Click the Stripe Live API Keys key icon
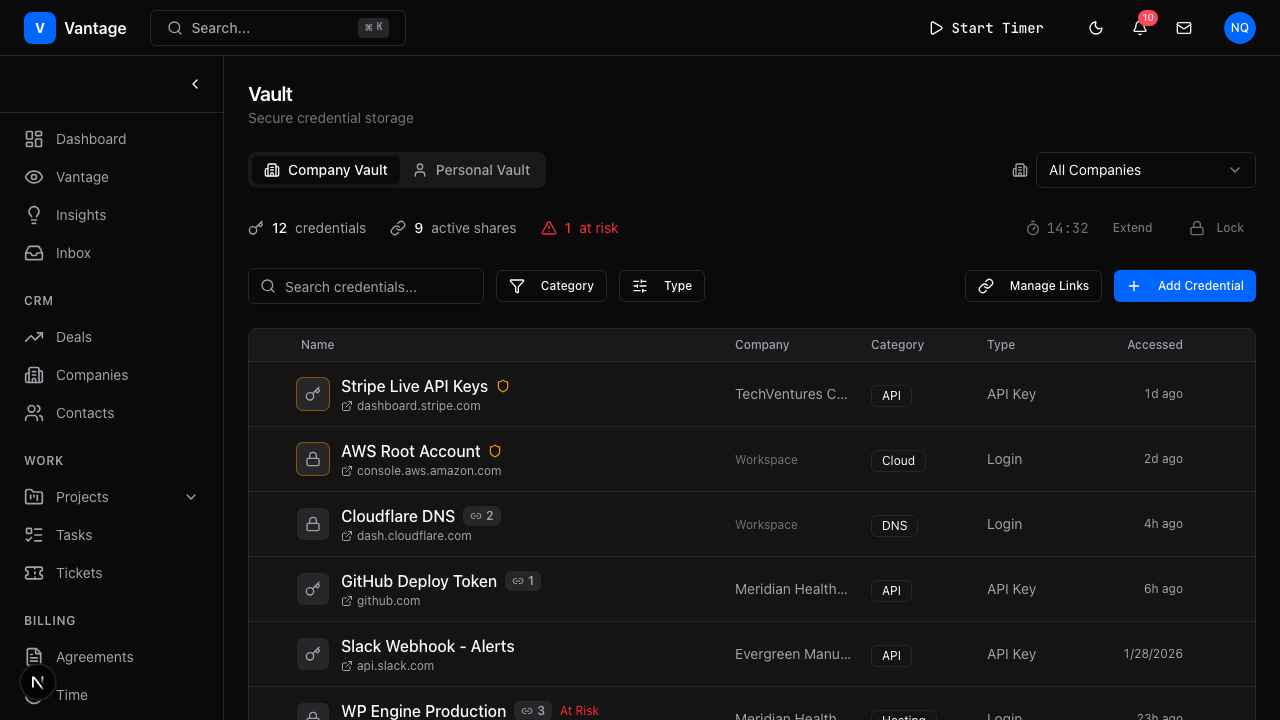The height and width of the screenshot is (720, 1280). (313, 394)
